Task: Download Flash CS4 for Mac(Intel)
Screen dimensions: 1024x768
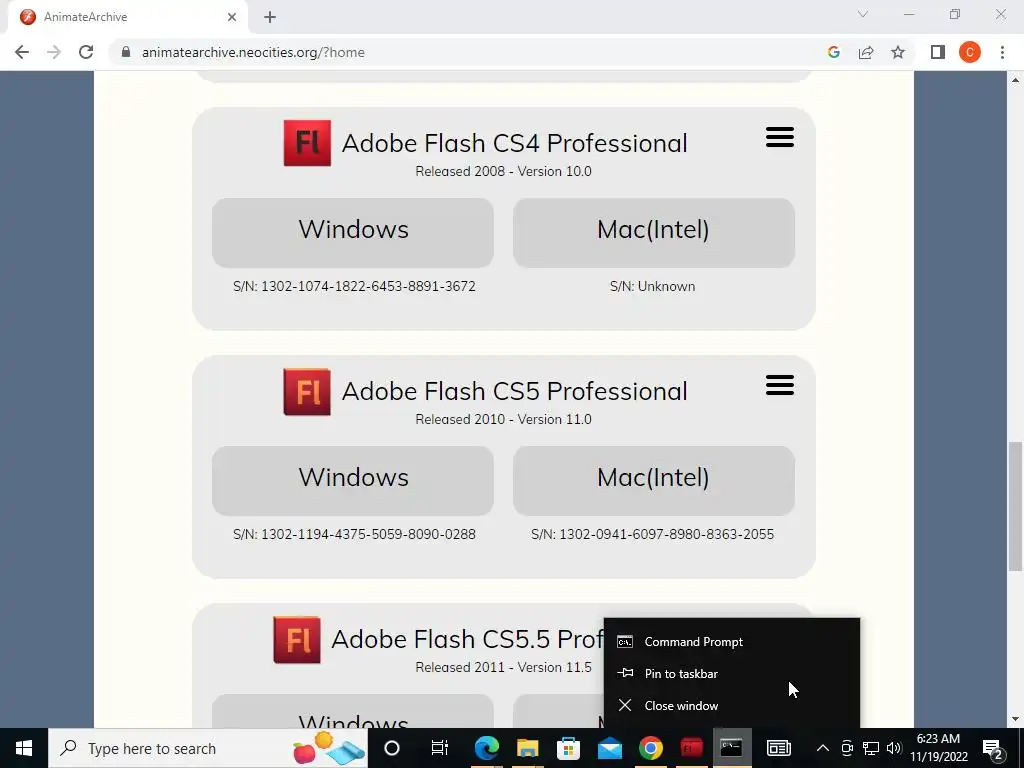Action: pyautogui.click(x=654, y=232)
